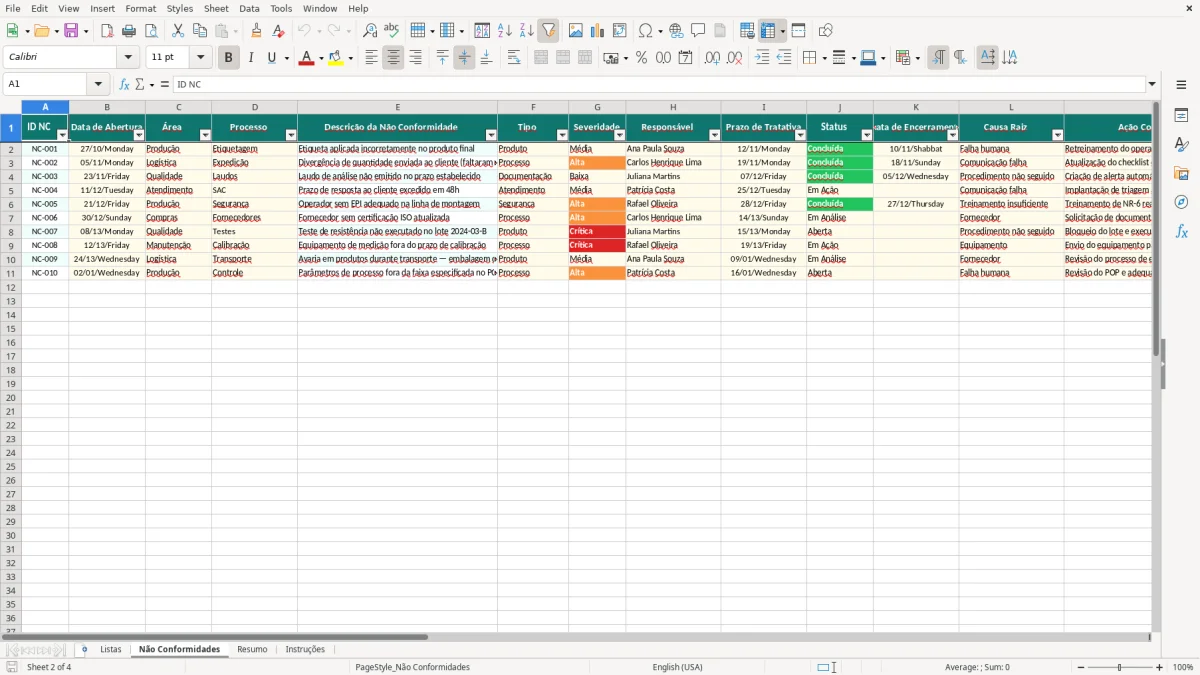This screenshot has width=1200, height=675.
Task: Open Font Name dropdown list
Action: click(x=128, y=58)
